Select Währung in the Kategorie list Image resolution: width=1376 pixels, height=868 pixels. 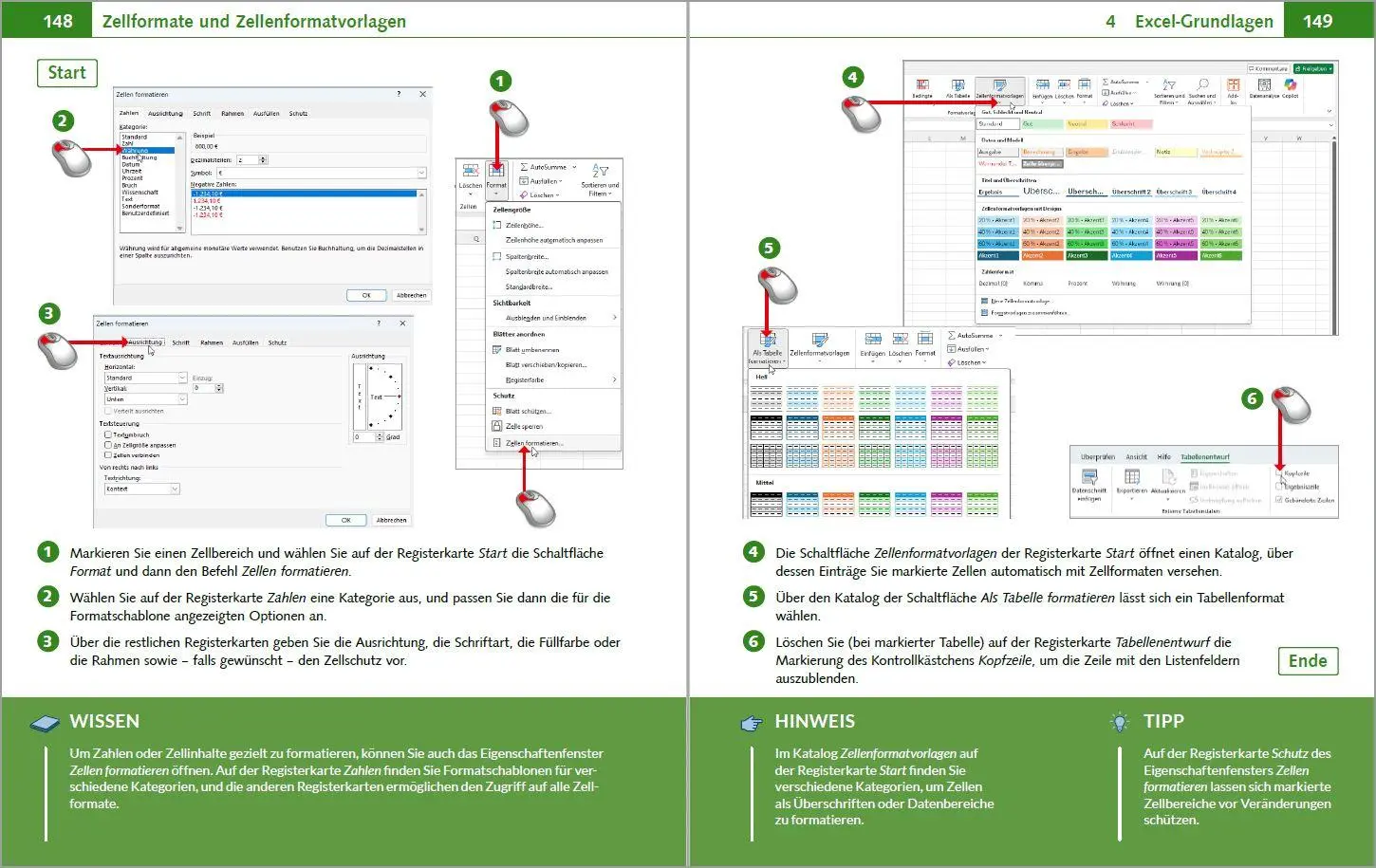[147, 150]
